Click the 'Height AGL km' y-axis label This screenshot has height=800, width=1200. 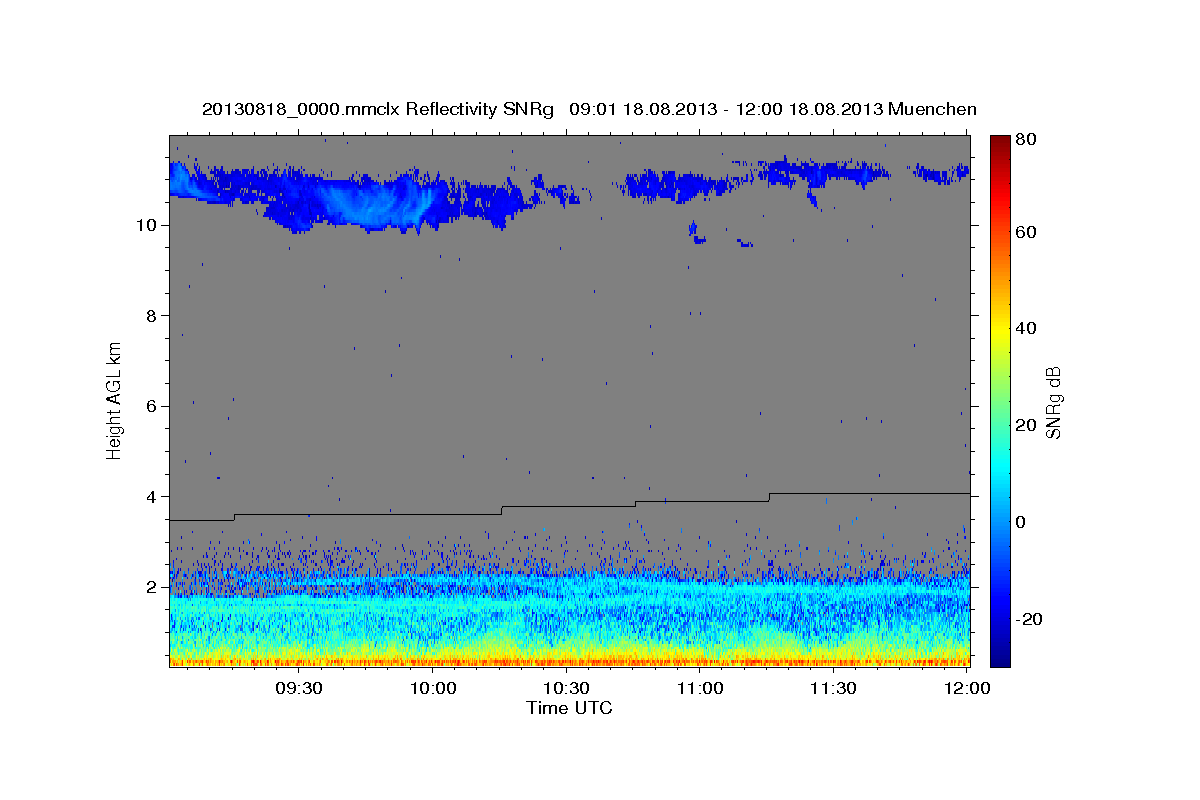tap(115, 400)
